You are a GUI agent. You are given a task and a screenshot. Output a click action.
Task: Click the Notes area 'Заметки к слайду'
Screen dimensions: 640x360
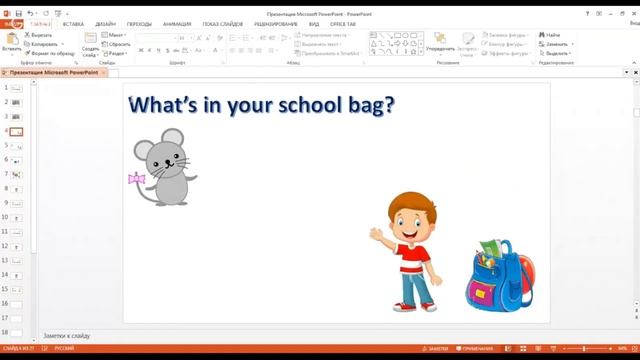[67, 336]
